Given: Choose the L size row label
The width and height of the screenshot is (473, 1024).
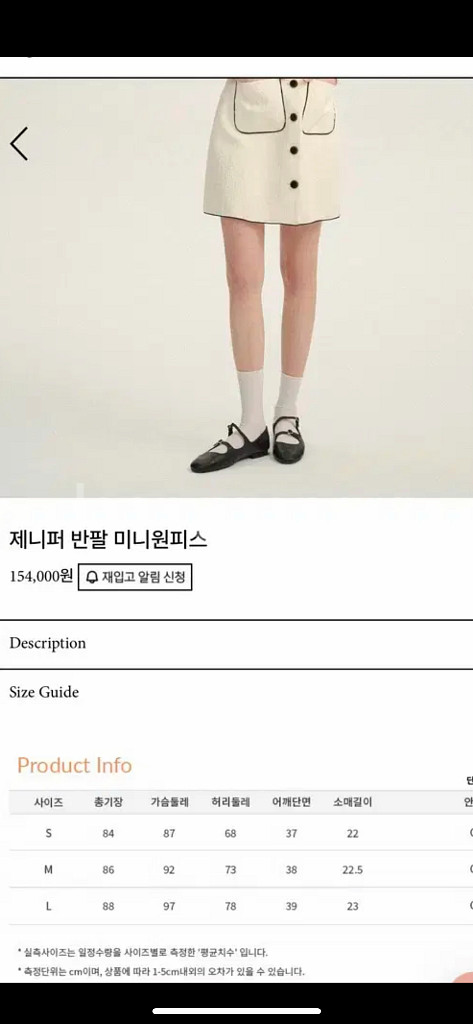Looking at the screenshot, I should (x=48, y=906).
